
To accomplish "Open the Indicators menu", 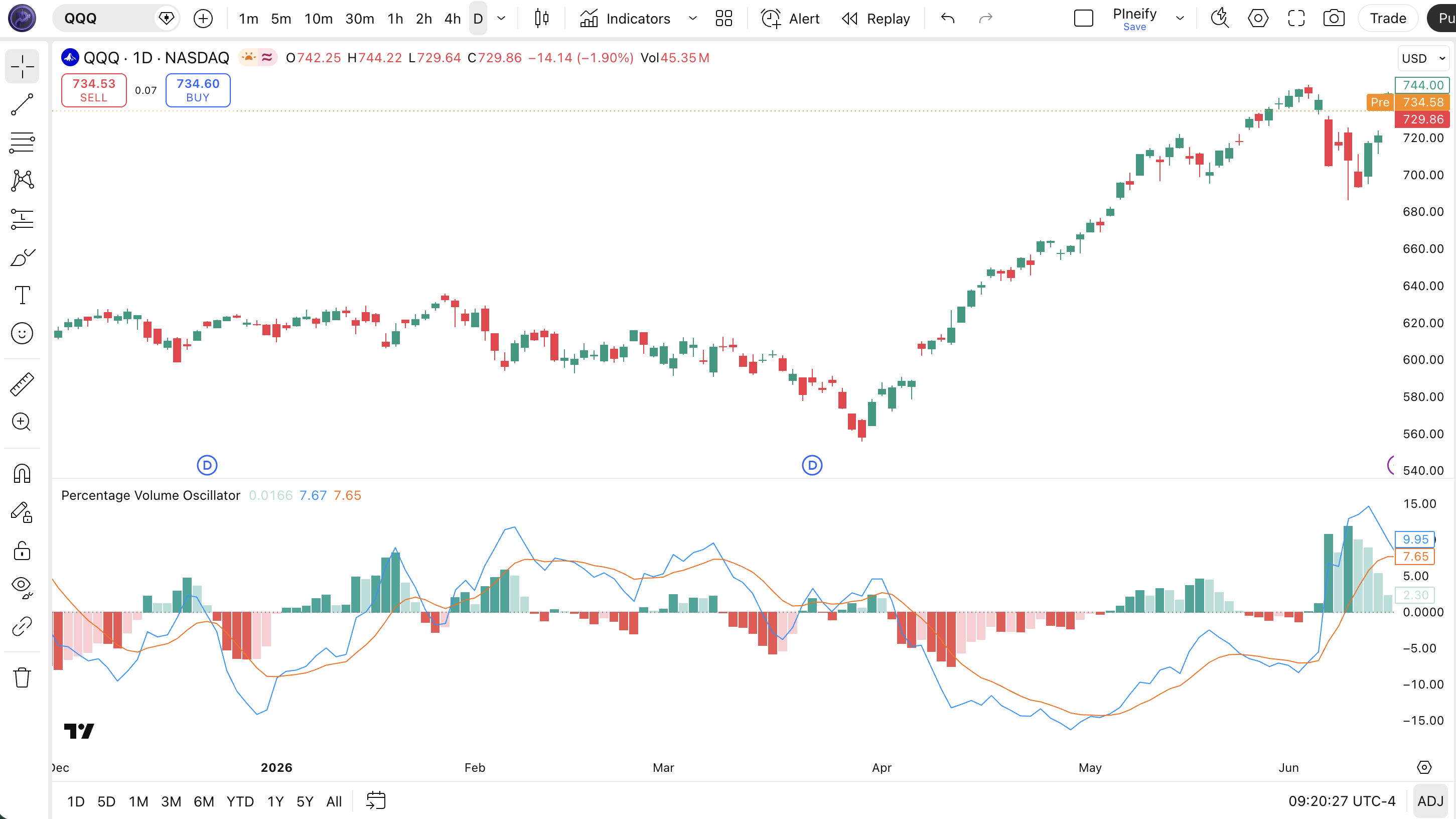I will (x=625, y=19).
